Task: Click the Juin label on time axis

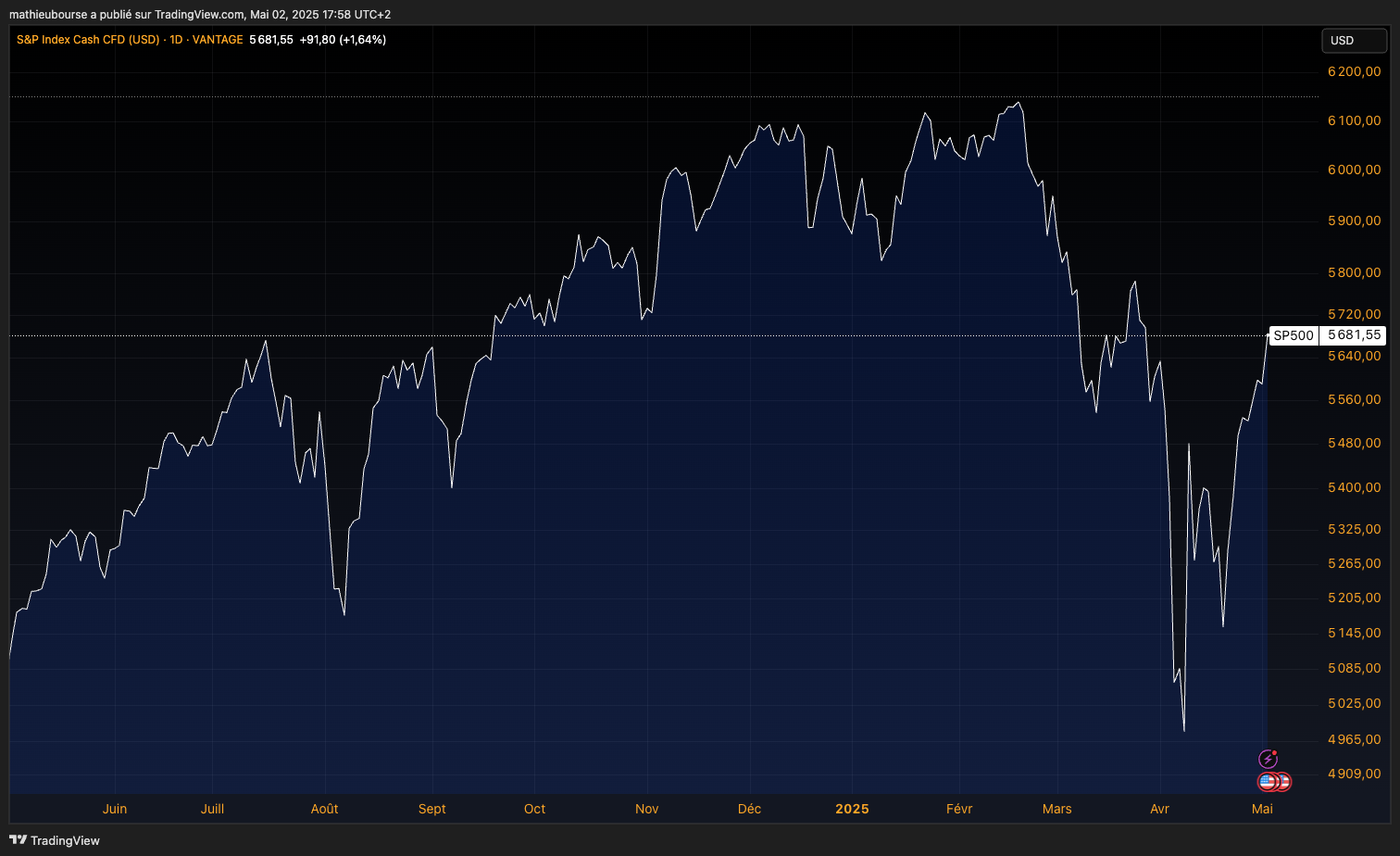Action: coord(115,809)
